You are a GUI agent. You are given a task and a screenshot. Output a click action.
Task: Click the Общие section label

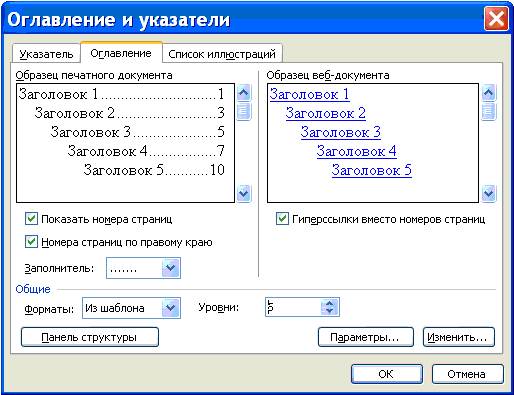point(33,289)
